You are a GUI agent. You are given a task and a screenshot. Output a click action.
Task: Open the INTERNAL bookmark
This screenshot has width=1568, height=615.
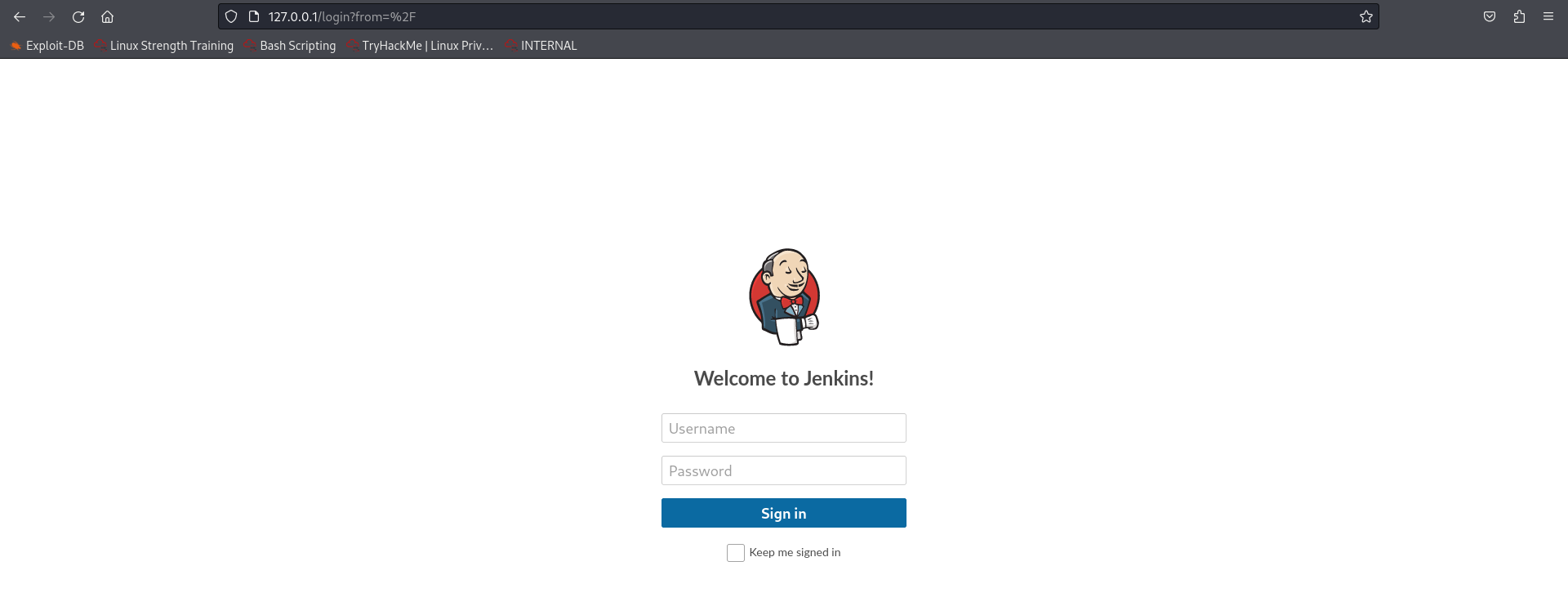[541, 46]
